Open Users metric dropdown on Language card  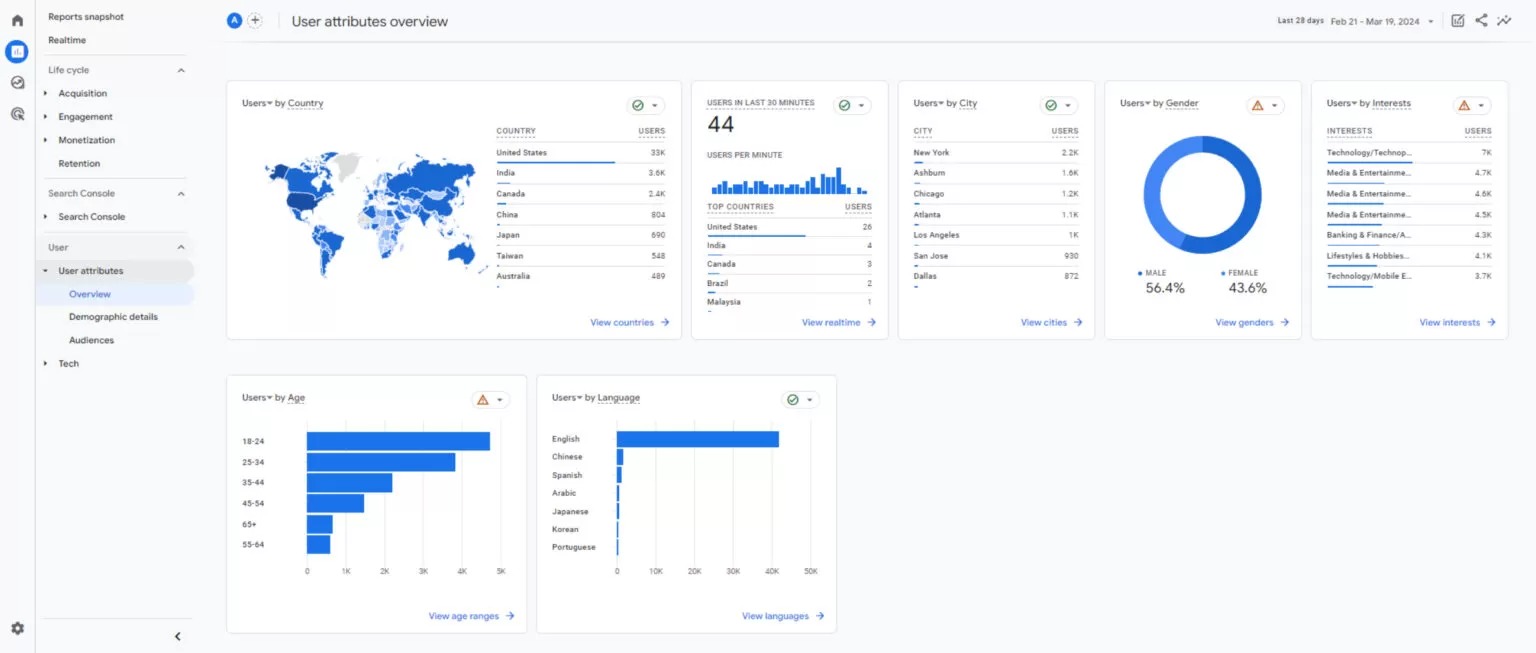click(x=567, y=398)
